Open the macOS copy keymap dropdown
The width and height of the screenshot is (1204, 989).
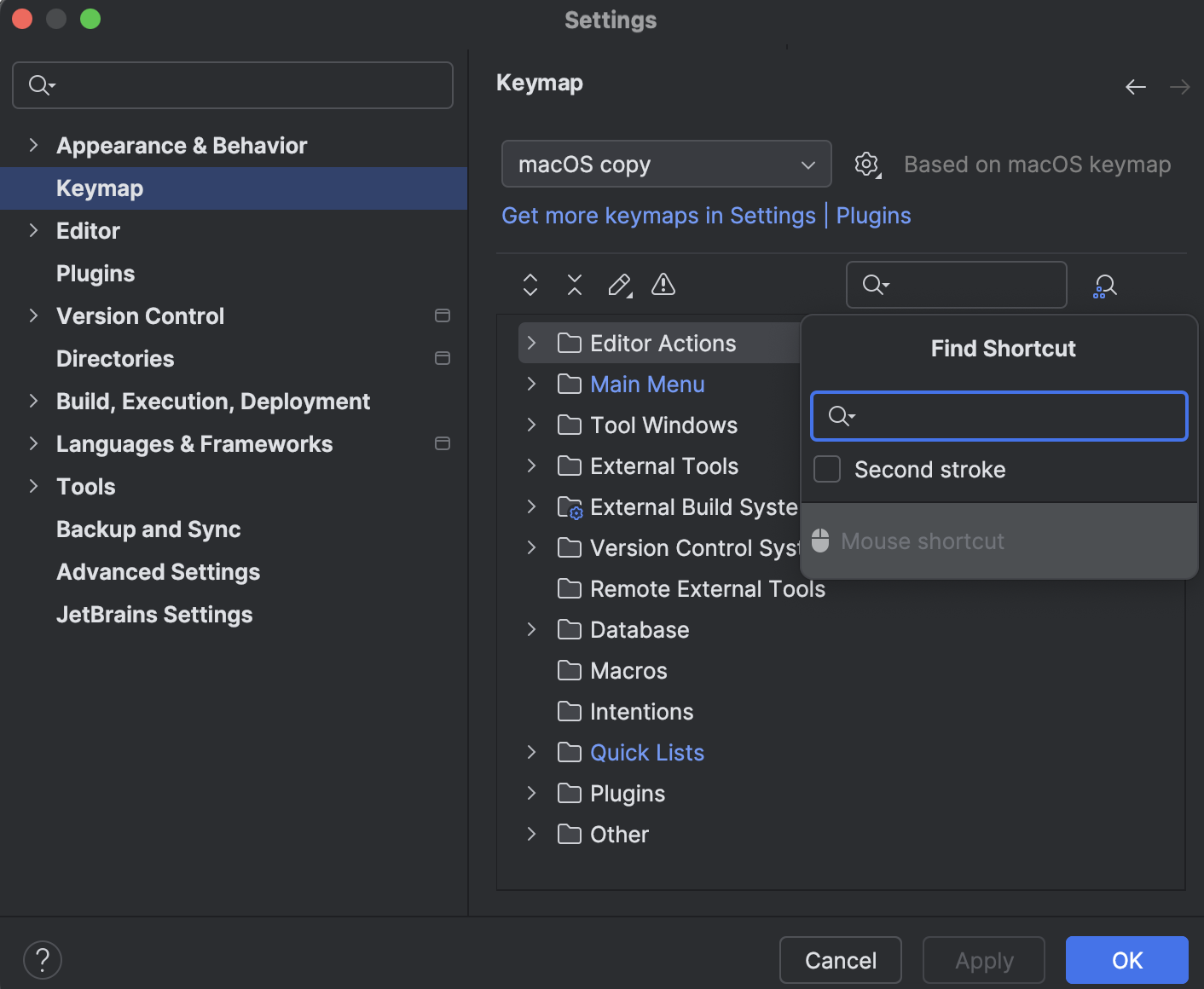coord(666,164)
